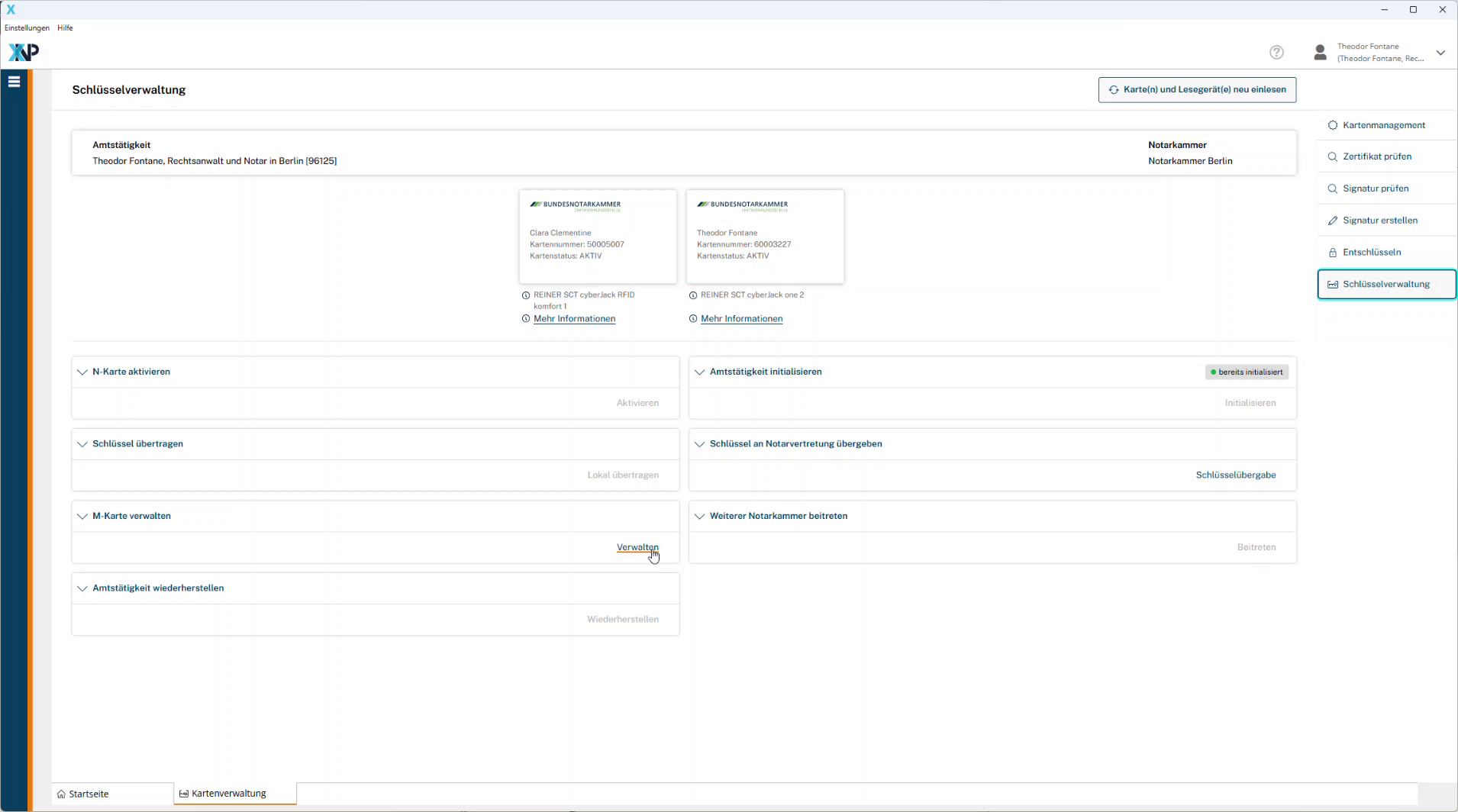
Task: Click the user profile avatar icon
Action: [x=1320, y=52]
